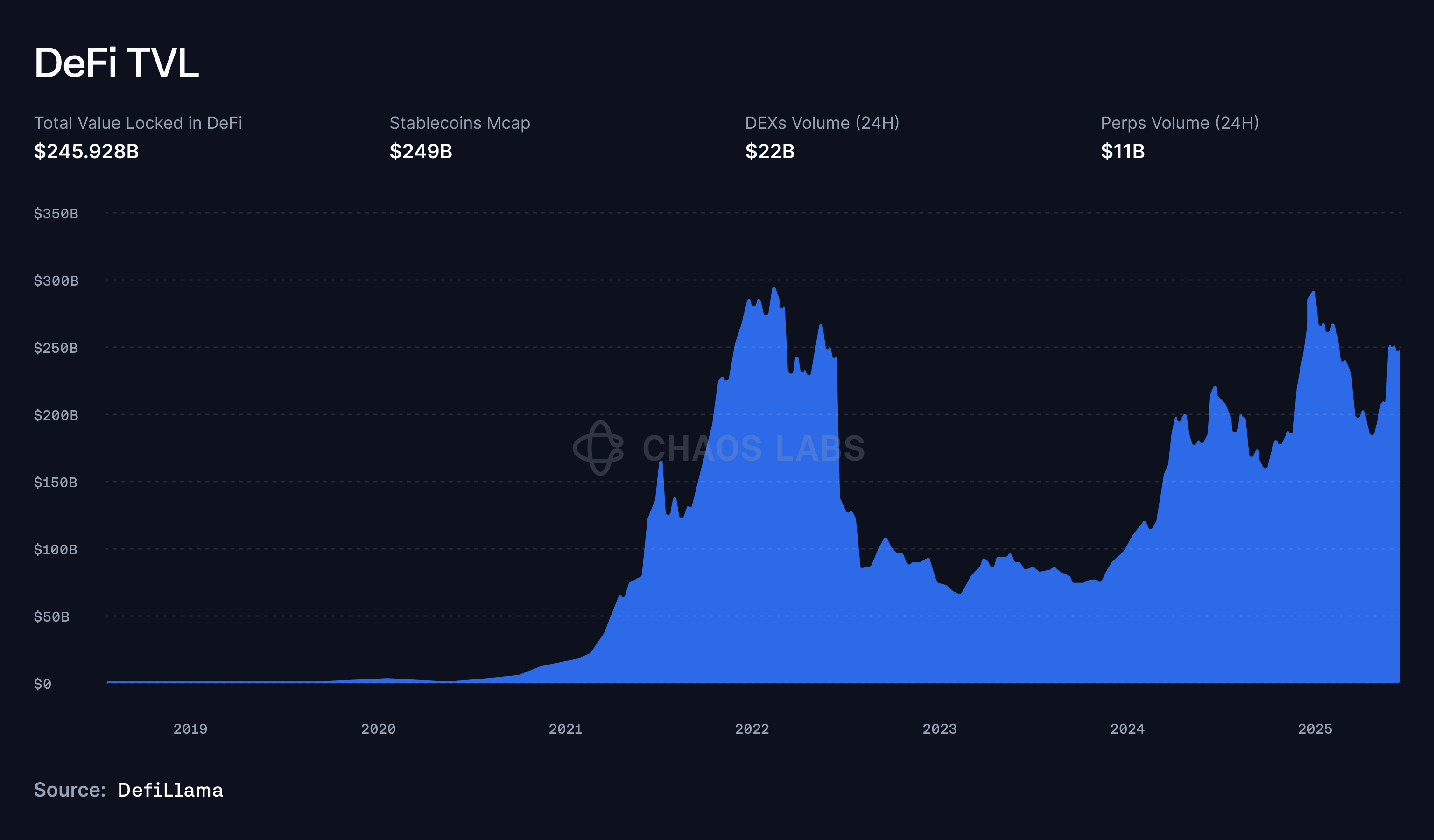Click the Chaos Labs logo icon watermark

[598, 448]
